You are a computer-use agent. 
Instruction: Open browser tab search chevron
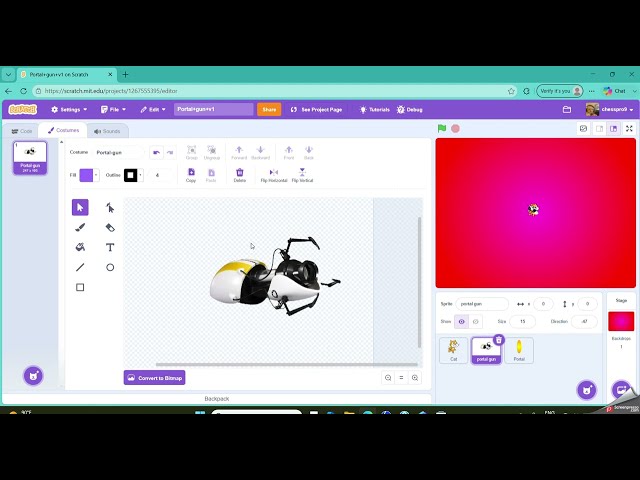(x=8, y=75)
